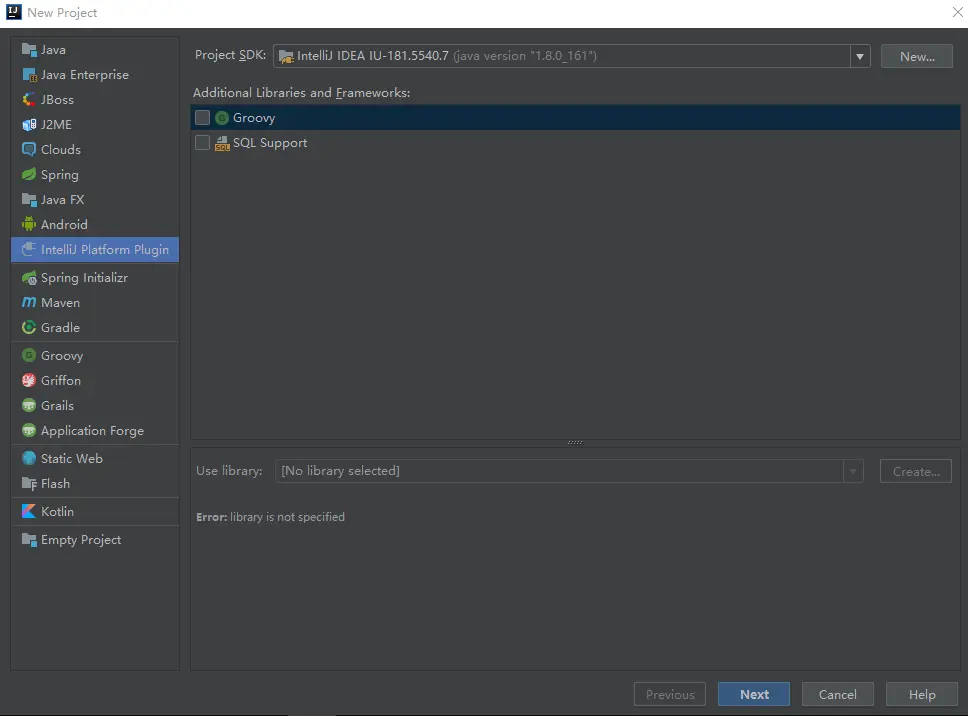Click the splitter handle below frameworks list
The width and height of the screenshot is (968, 716).
(575, 443)
